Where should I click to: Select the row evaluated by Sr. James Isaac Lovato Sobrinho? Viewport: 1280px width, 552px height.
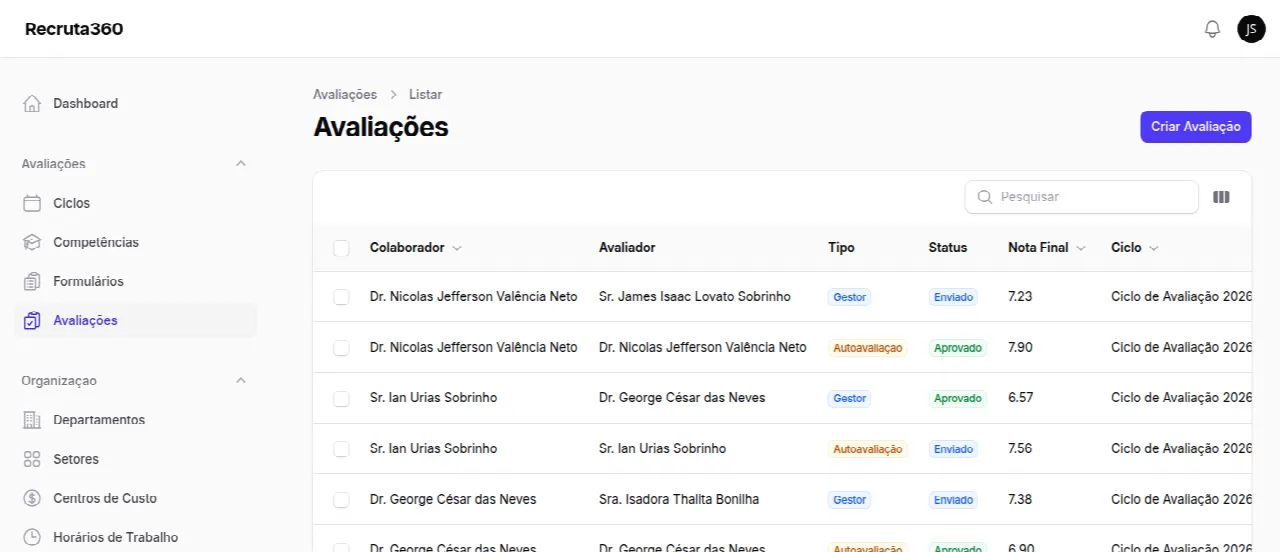(341, 297)
